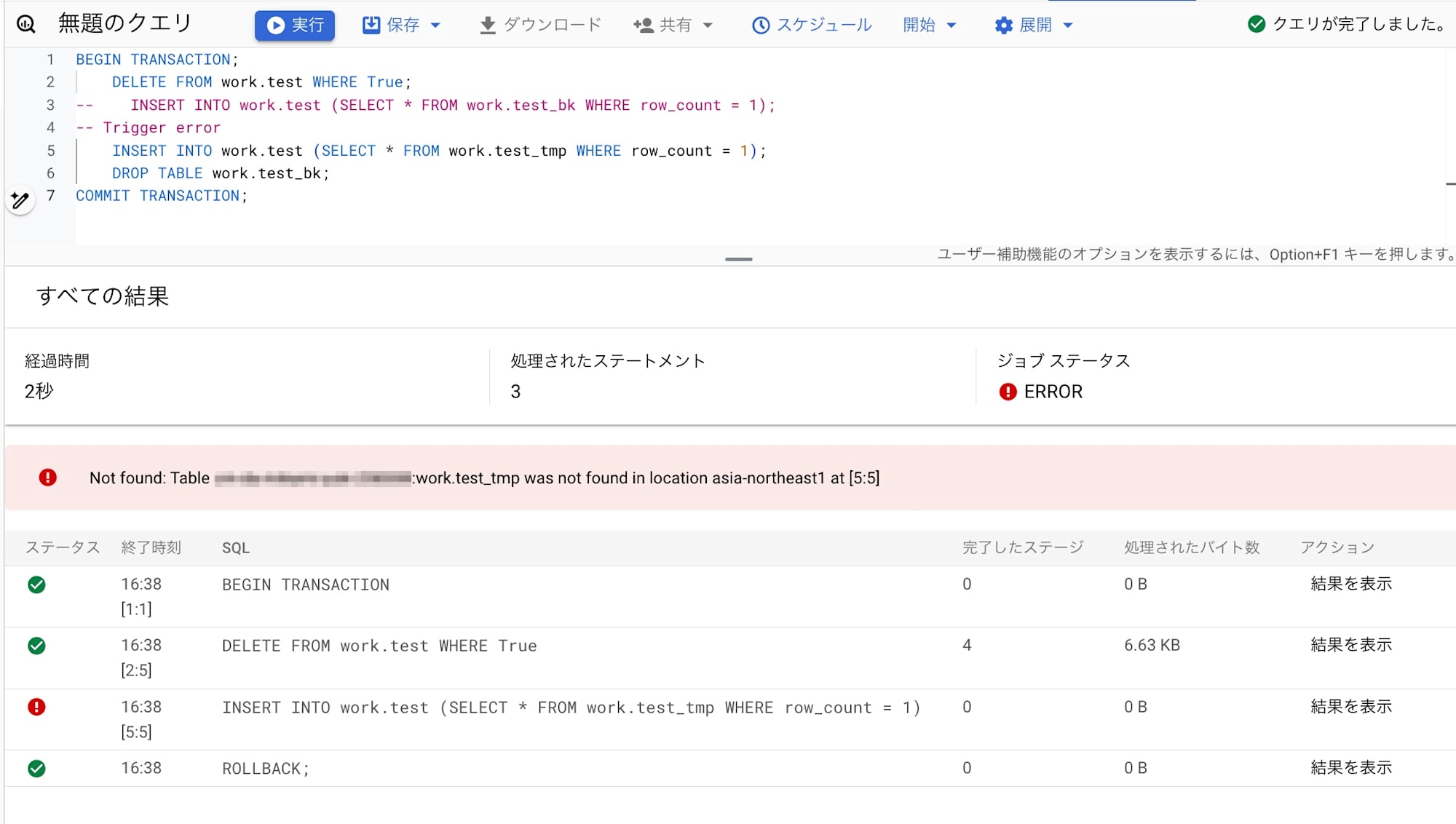This screenshot has height=824, width=1456.
Task: Click the editor minimap marker at right edge
Action: tap(1450, 184)
